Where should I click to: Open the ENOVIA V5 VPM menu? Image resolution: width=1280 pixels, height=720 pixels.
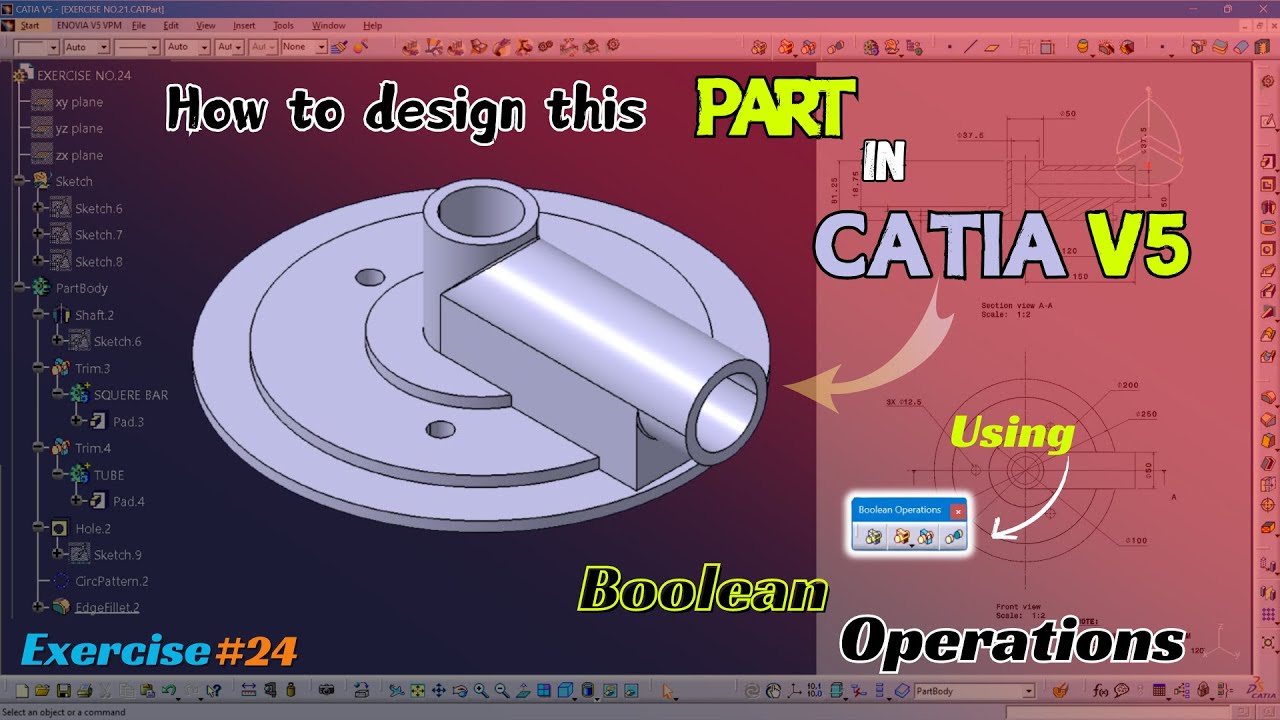pyautogui.click(x=88, y=25)
